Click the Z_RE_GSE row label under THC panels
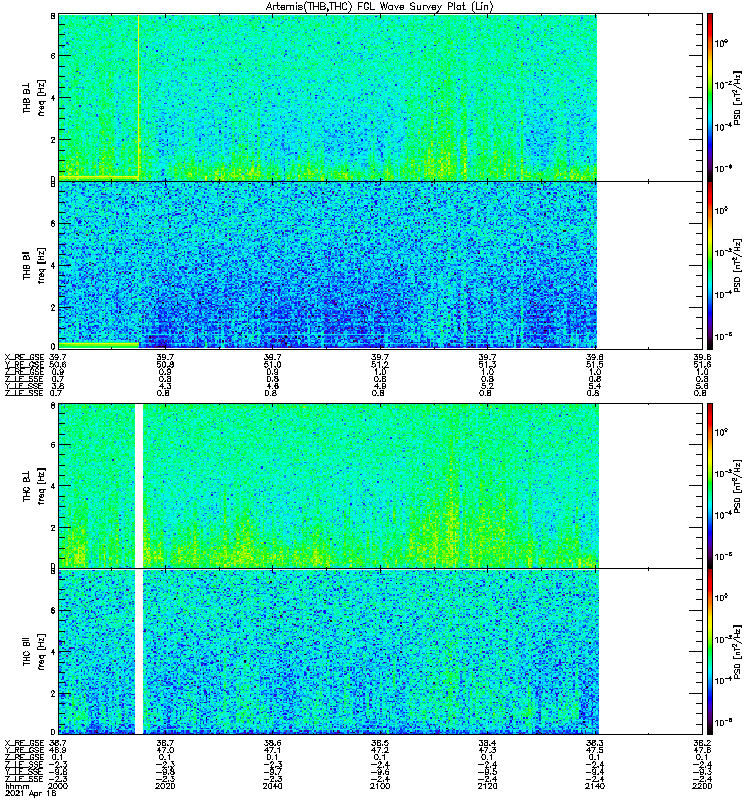The image size is (750, 800). click(x=24, y=757)
